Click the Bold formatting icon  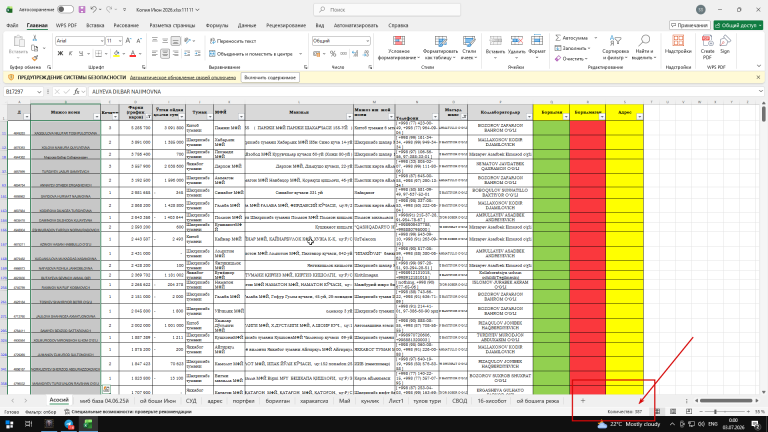pos(60,53)
